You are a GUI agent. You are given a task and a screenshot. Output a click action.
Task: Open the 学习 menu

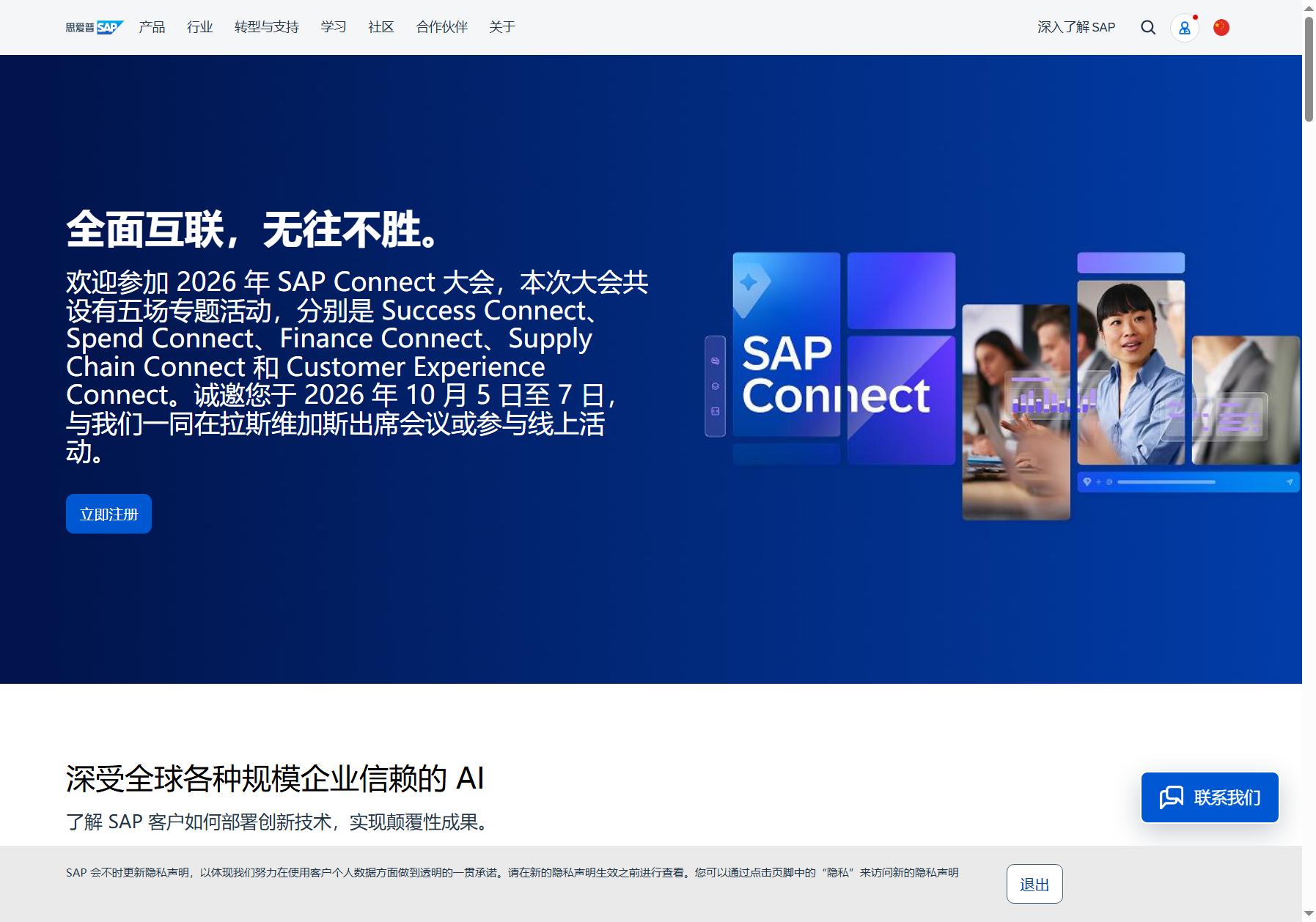(x=334, y=27)
